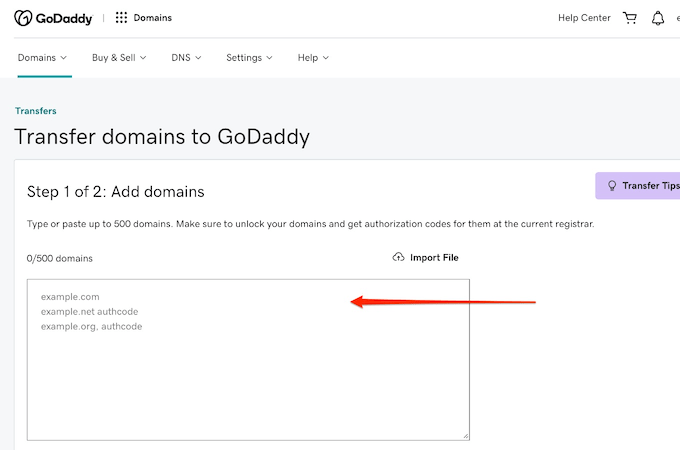Click the lightbulb icon in Transfer Tips
Screen dimensions: 680x450
click(x=612, y=186)
